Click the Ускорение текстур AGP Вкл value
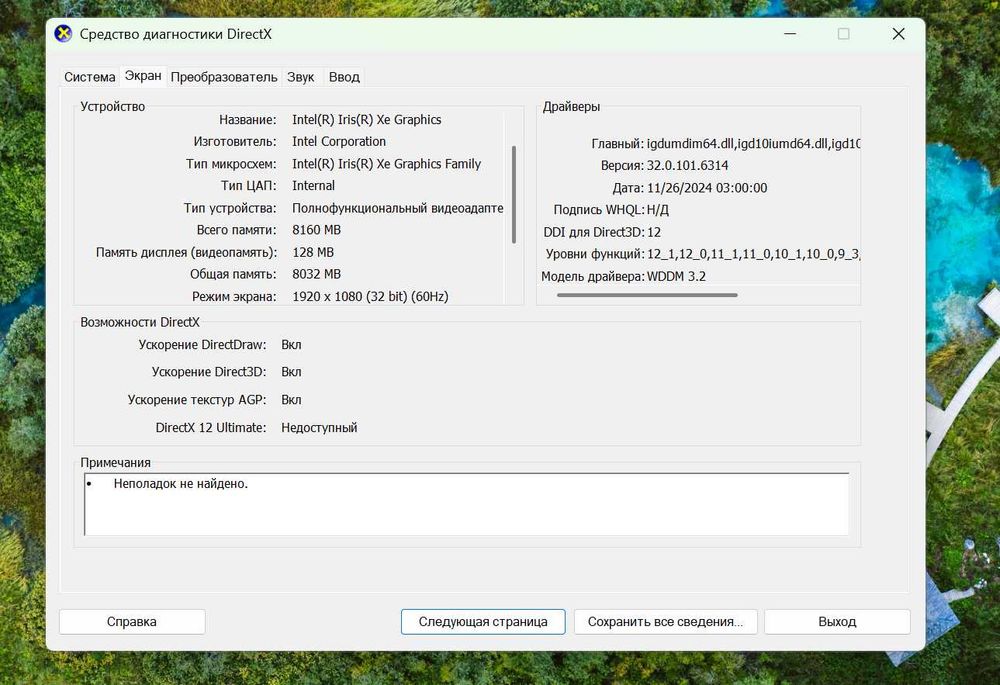1000x685 pixels. coord(291,400)
